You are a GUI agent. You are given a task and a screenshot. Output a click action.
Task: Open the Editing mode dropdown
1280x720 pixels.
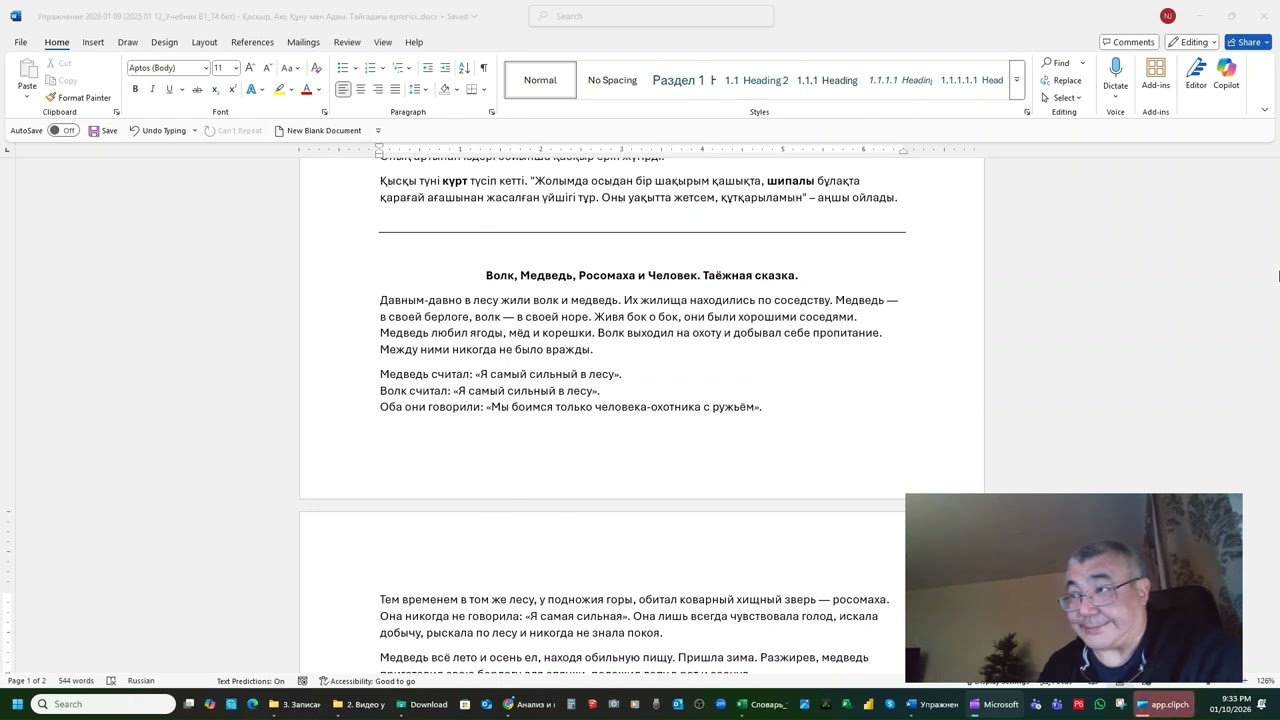(x=1191, y=42)
